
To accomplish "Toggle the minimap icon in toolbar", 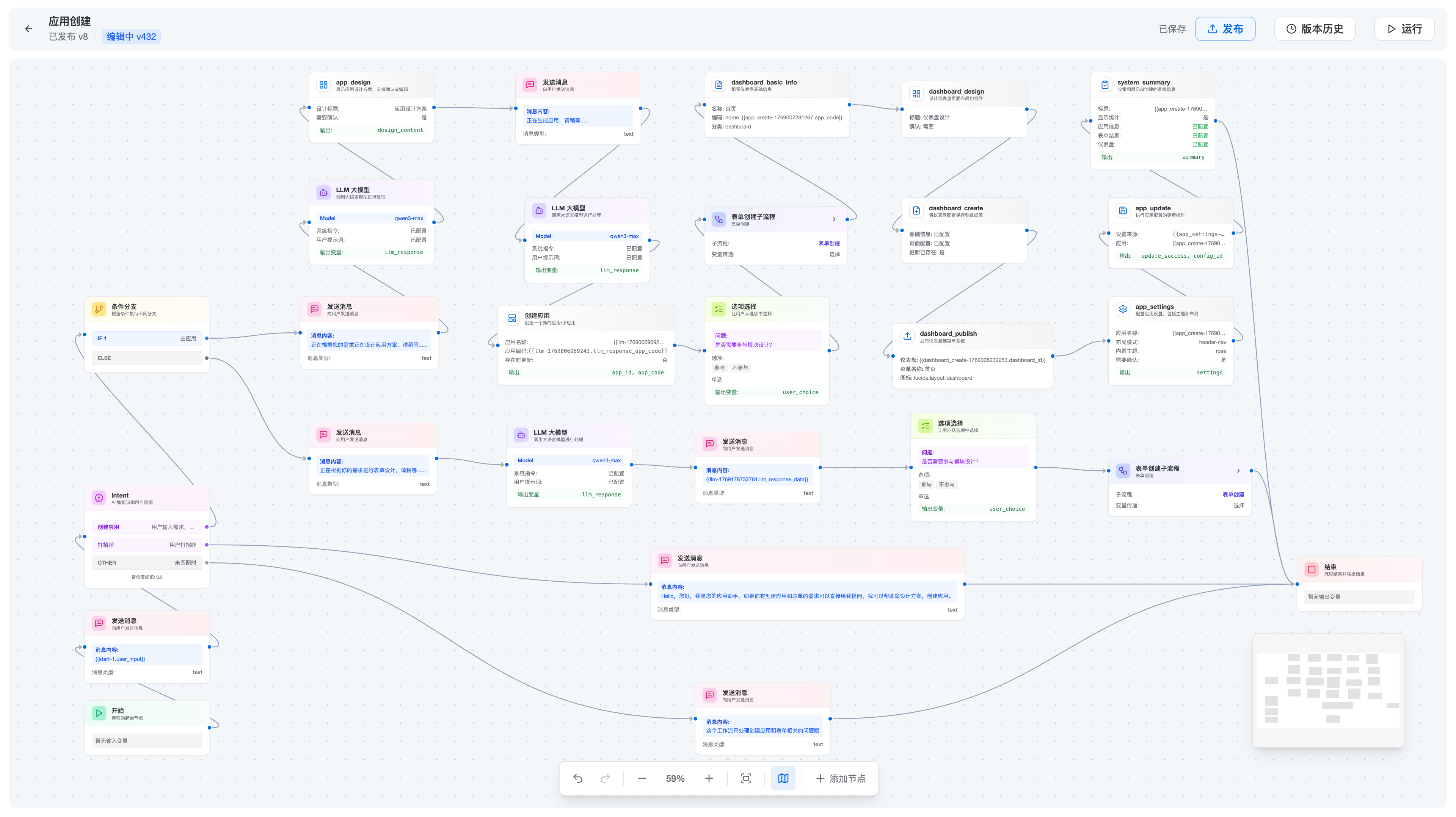I will (x=783, y=778).
